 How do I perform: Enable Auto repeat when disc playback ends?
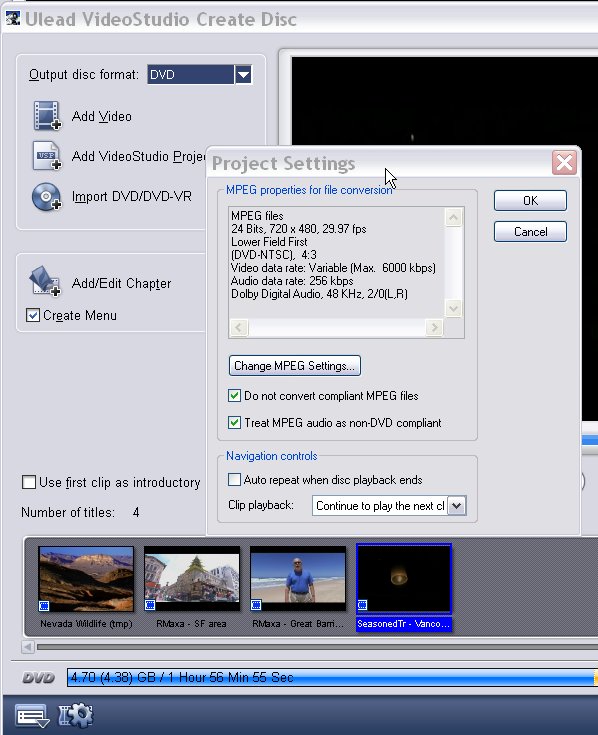coord(234,480)
